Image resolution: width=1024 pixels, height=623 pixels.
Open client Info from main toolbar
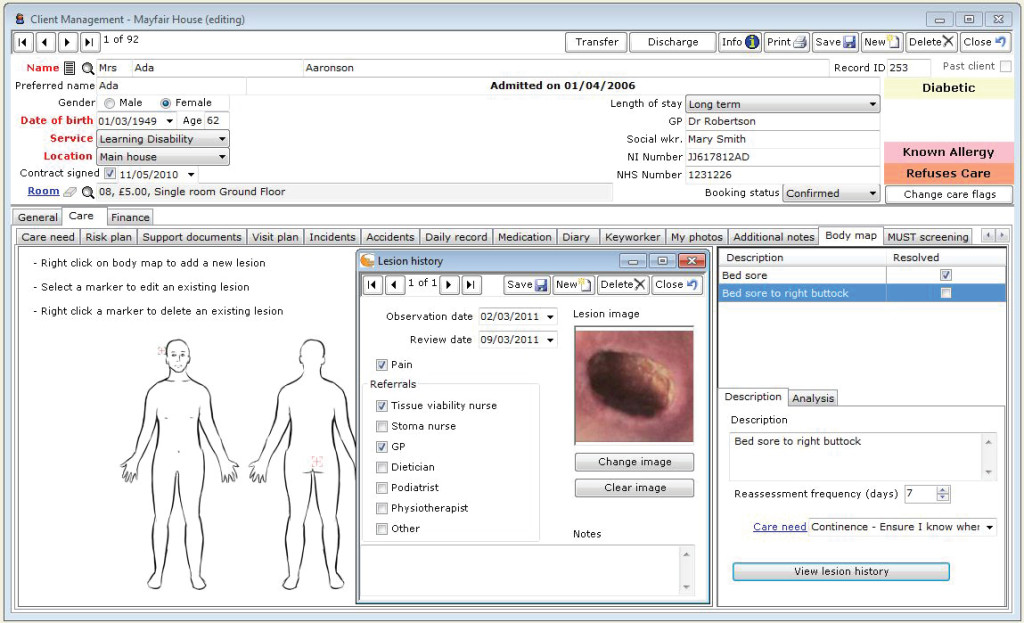[739, 42]
